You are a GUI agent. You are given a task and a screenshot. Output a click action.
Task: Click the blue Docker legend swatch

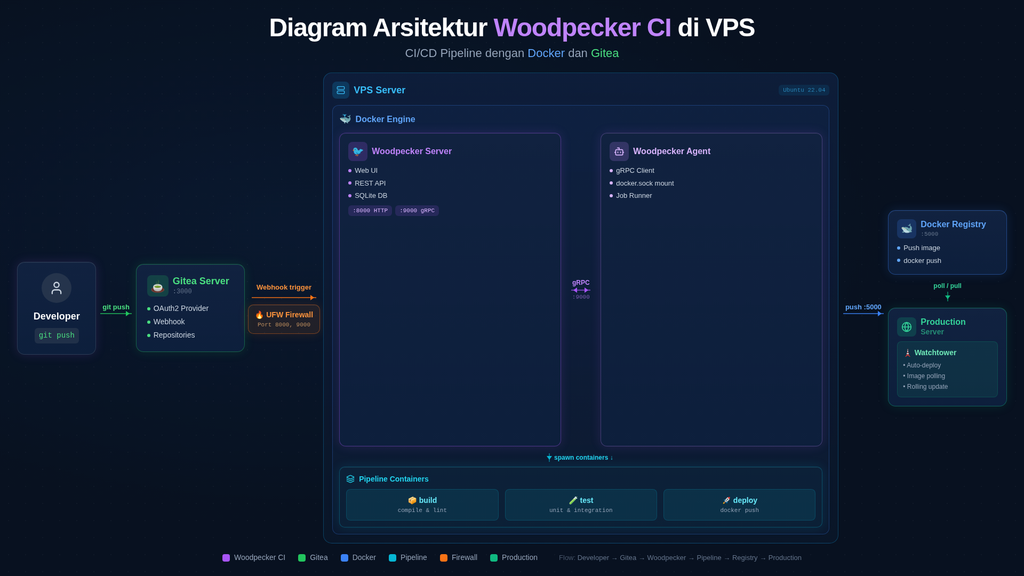coord(344,558)
